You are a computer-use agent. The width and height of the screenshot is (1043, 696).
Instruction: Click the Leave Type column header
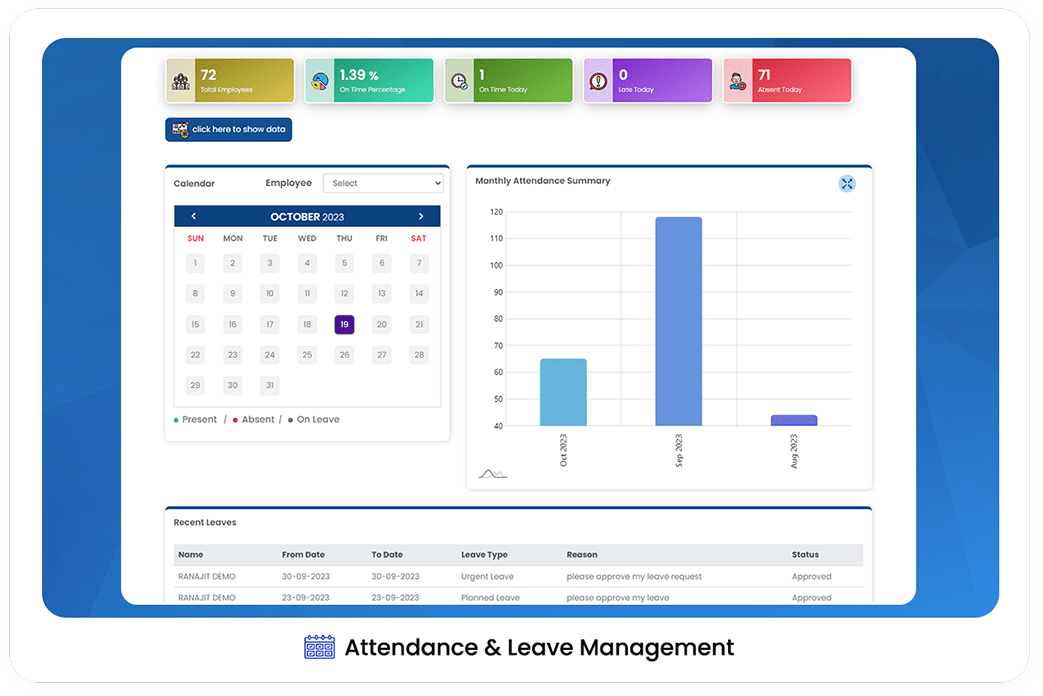[x=484, y=554]
